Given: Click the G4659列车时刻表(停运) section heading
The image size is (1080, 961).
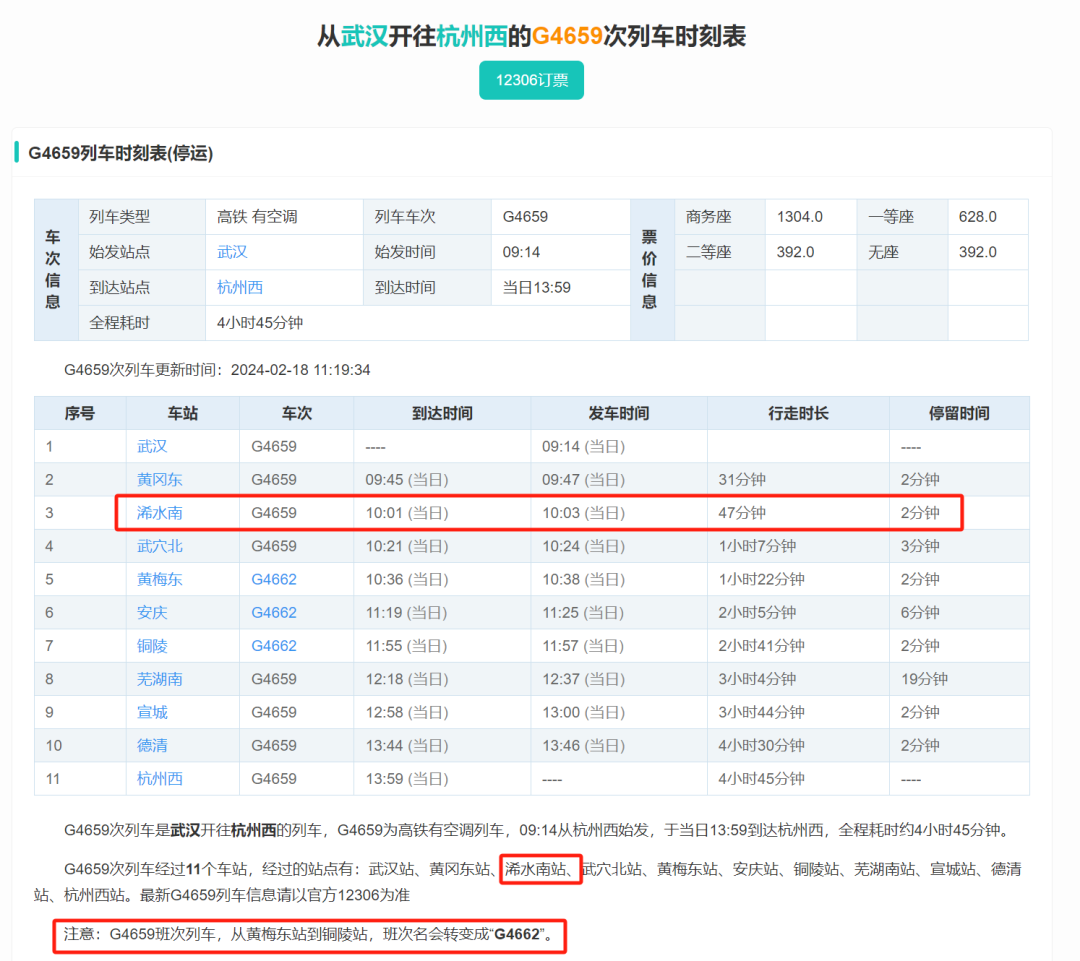Looking at the screenshot, I should 121,153.
